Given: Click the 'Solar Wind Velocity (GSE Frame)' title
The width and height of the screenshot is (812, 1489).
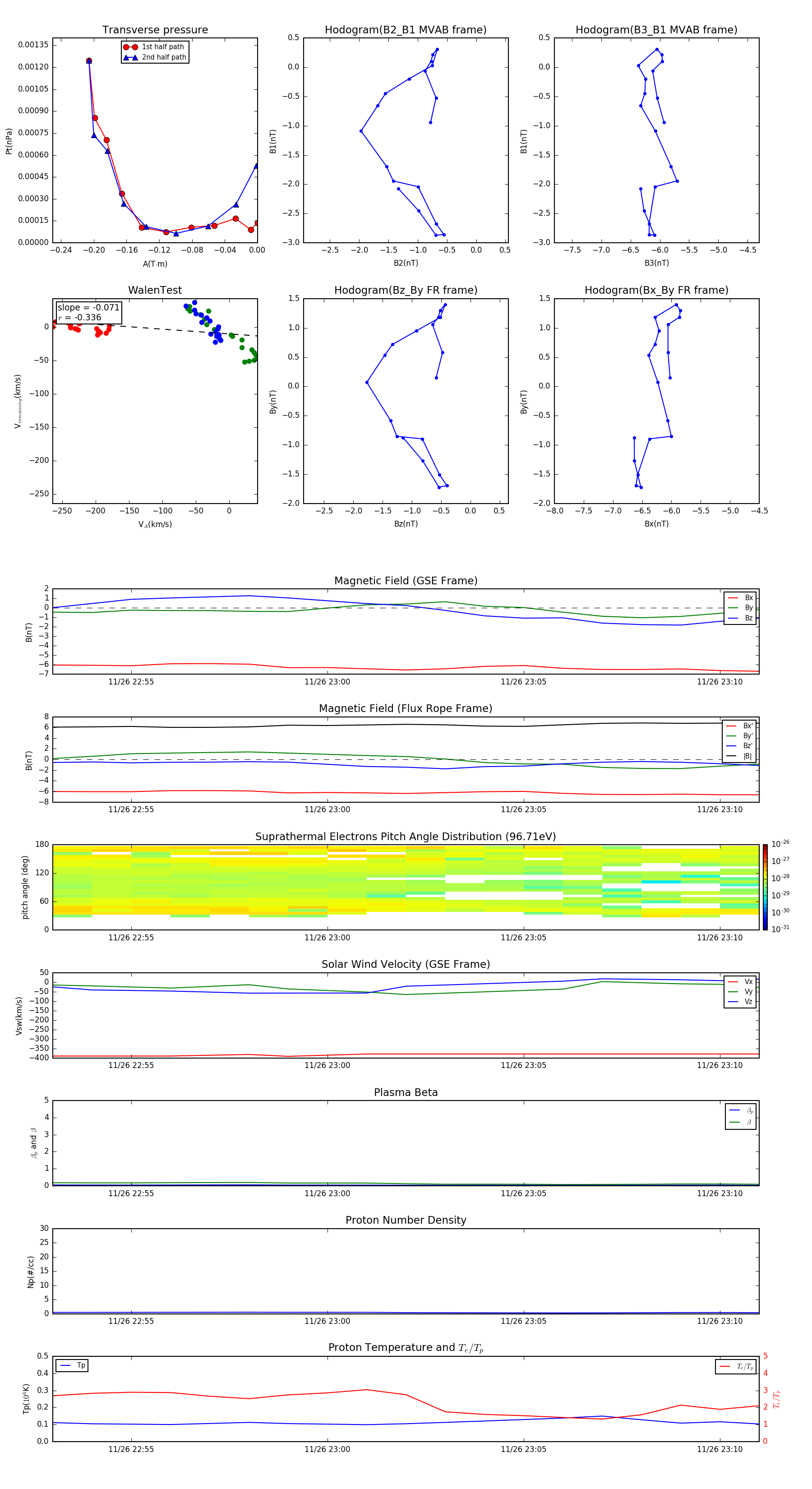Looking at the screenshot, I should tap(406, 964).
